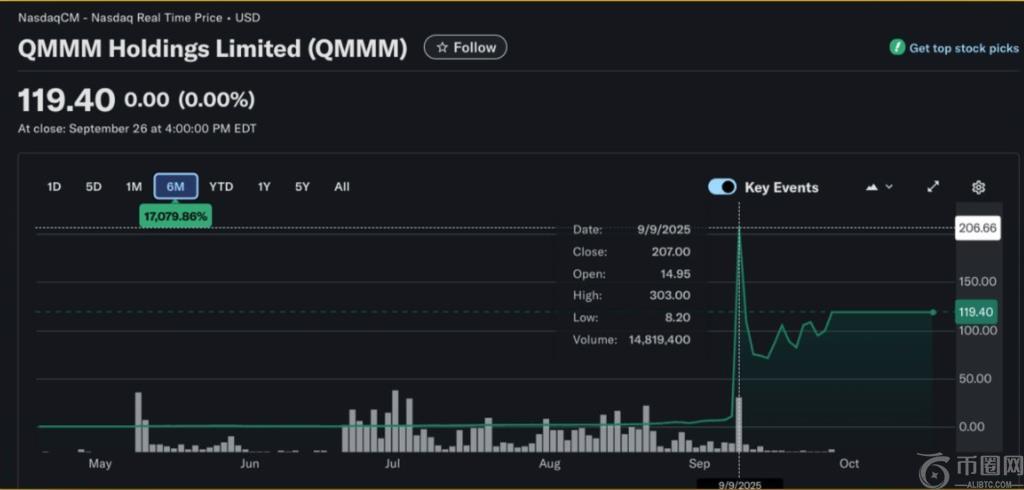This screenshot has width=1024, height=490.
Task: Click the tall volume bar in early May
Action: (x=138, y=422)
